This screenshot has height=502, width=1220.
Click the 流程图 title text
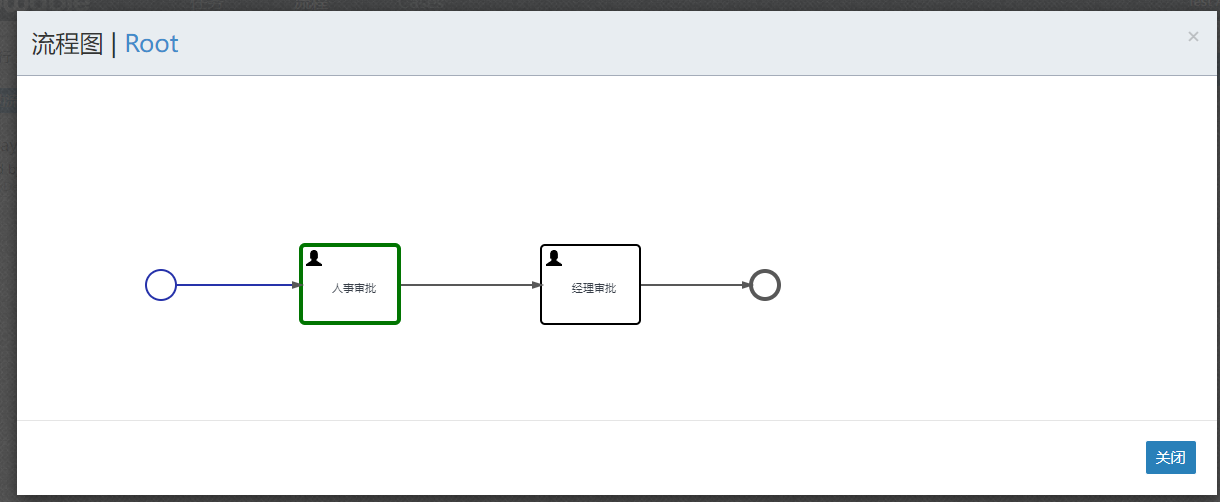(x=67, y=44)
